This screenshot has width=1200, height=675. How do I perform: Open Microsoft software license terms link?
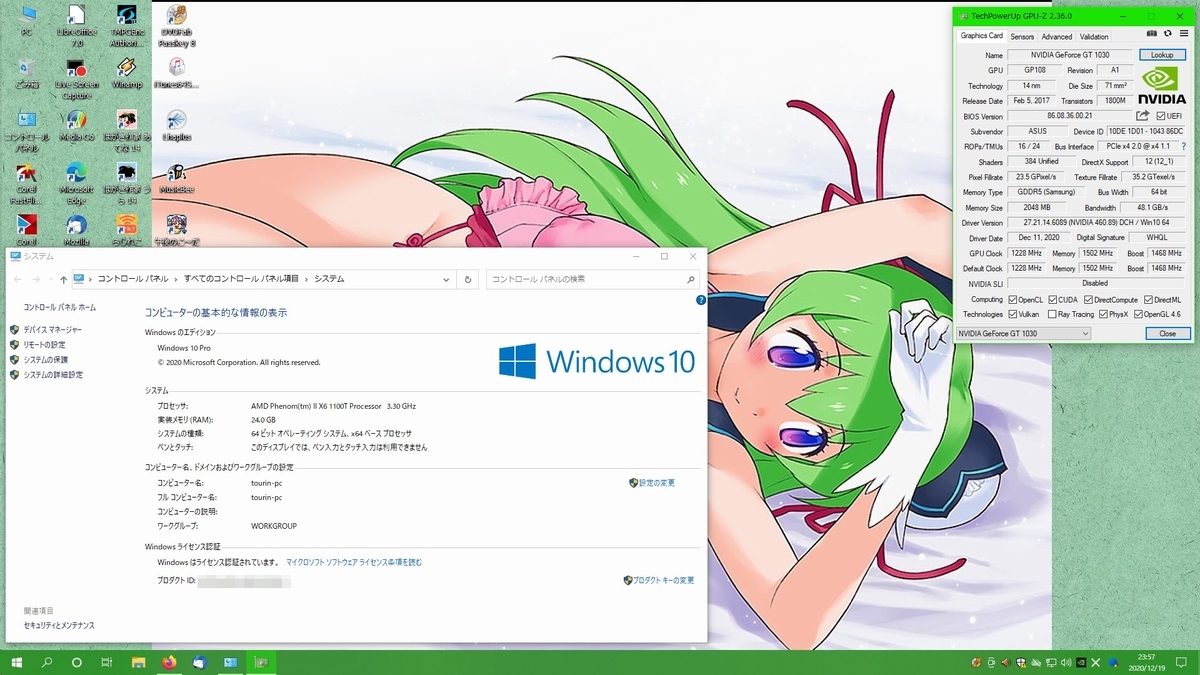click(x=354, y=562)
